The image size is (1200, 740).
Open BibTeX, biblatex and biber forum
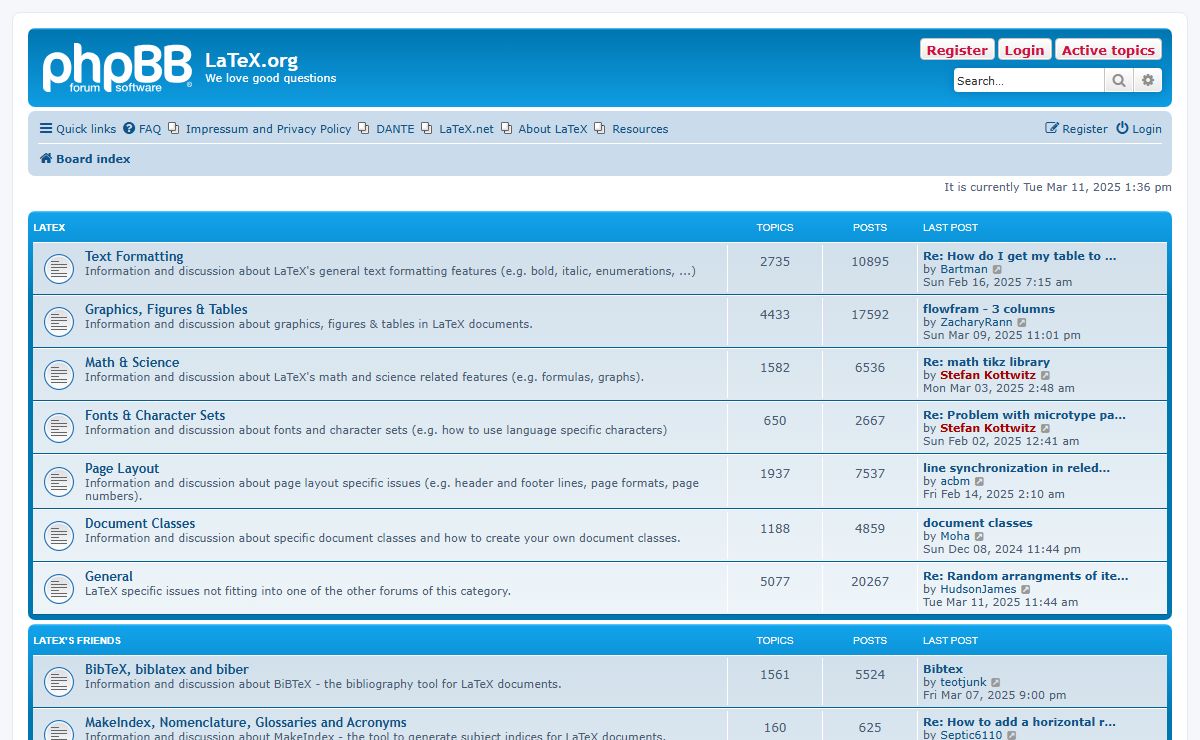point(167,669)
